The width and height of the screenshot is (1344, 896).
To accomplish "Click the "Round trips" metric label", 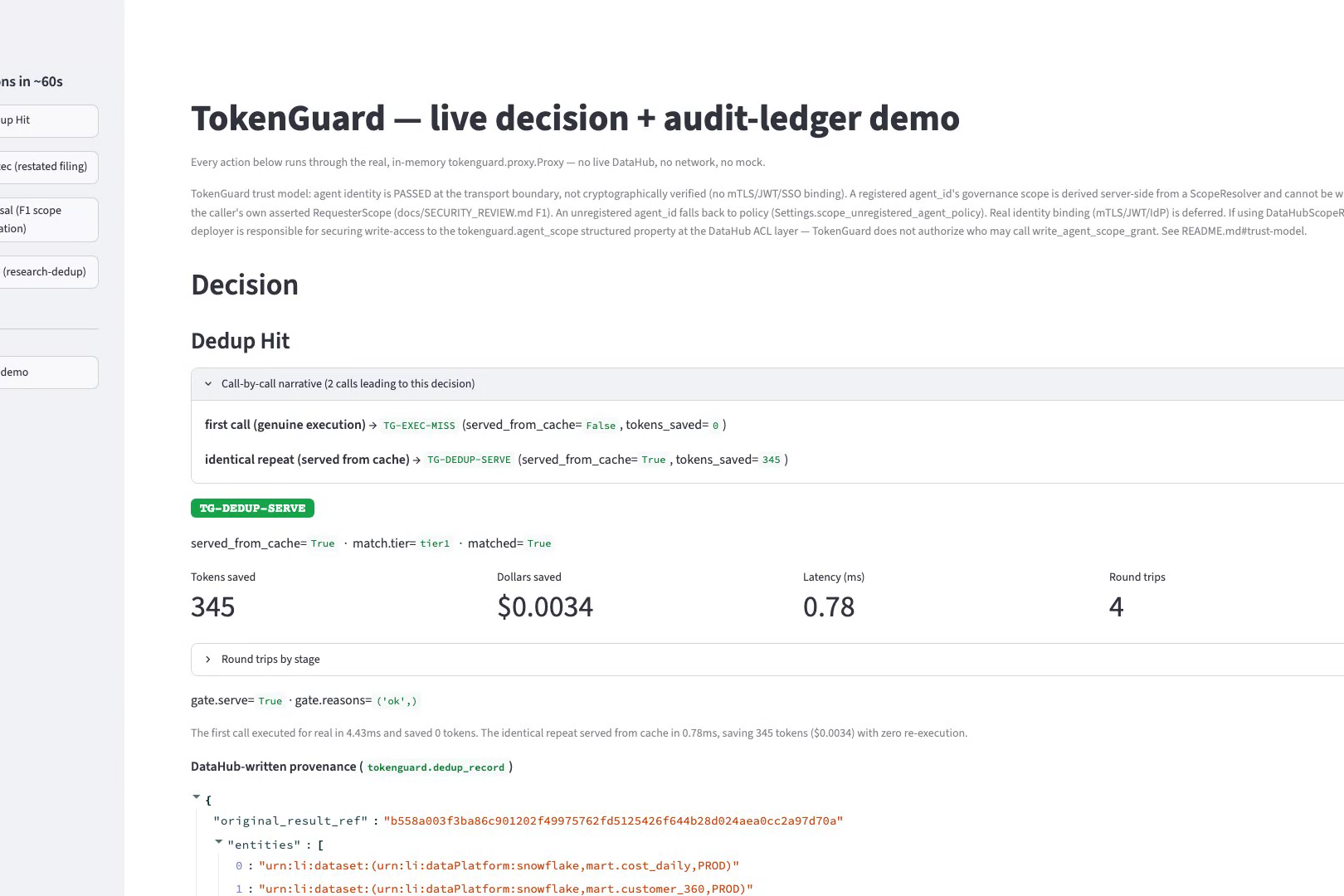I will coord(1137,577).
